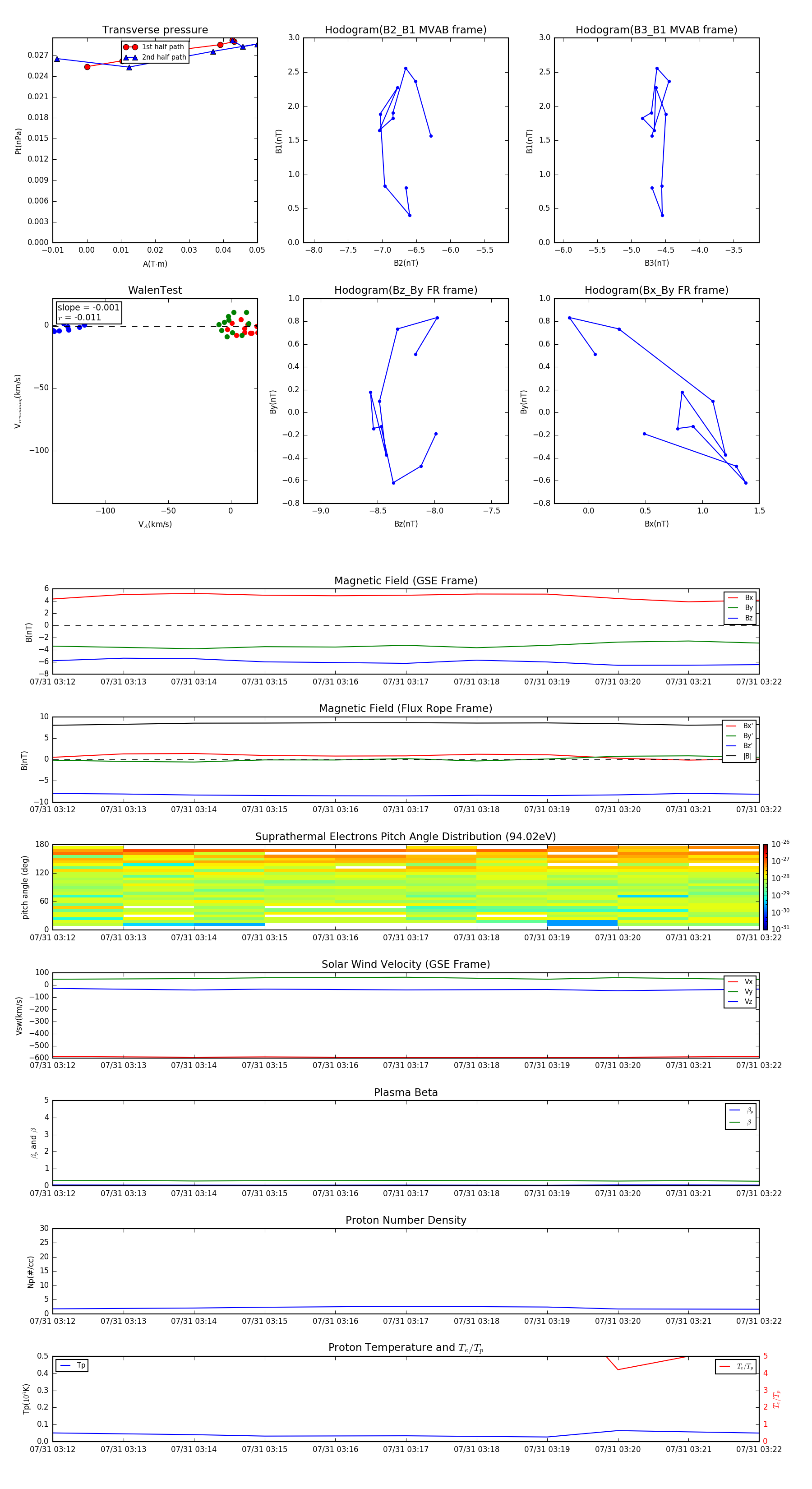Image resolution: width=812 pixels, height=1489 pixels.
Task: Click the 'Solar Wind Velocity (GSE Frame)' title
Action: [406, 964]
